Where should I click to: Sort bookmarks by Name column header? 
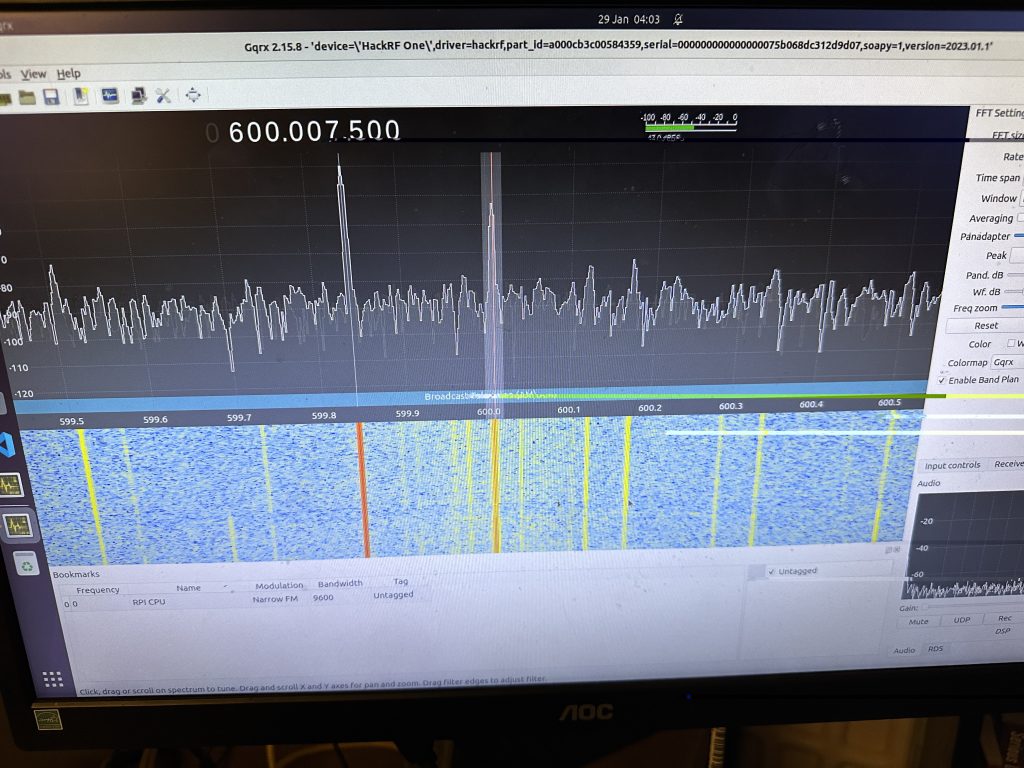pyautogui.click(x=188, y=588)
